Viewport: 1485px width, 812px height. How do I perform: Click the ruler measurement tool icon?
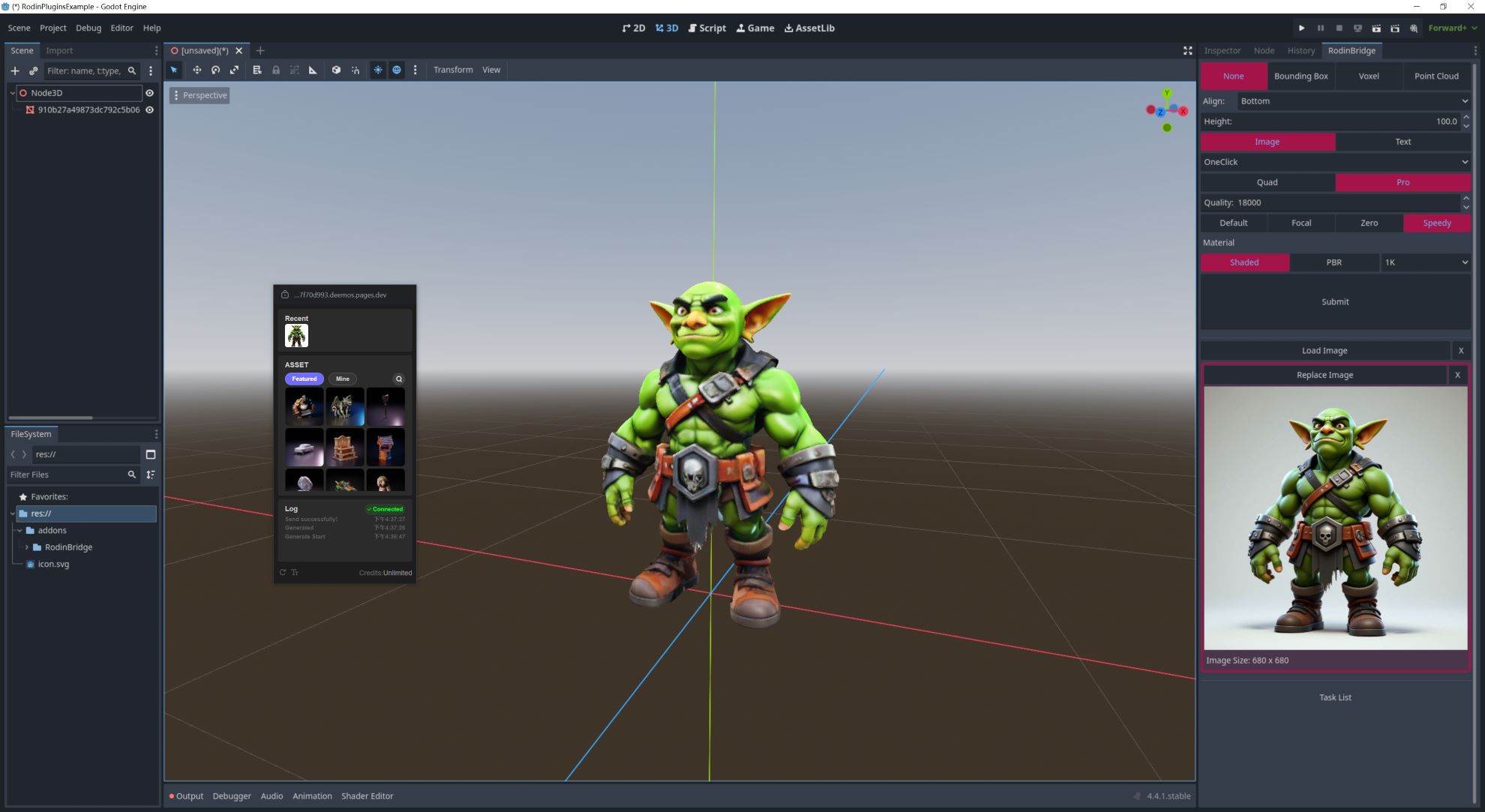coord(313,70)
